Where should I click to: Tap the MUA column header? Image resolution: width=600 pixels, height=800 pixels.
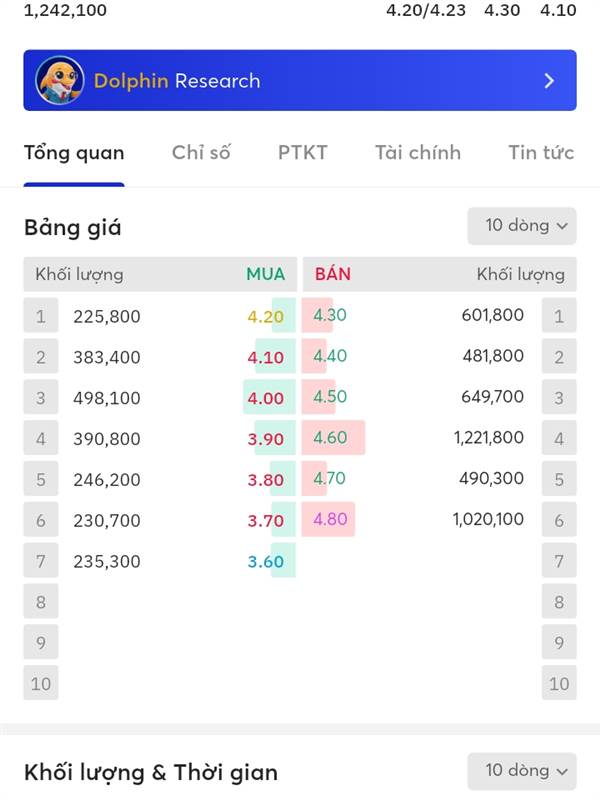pos(265,274)
